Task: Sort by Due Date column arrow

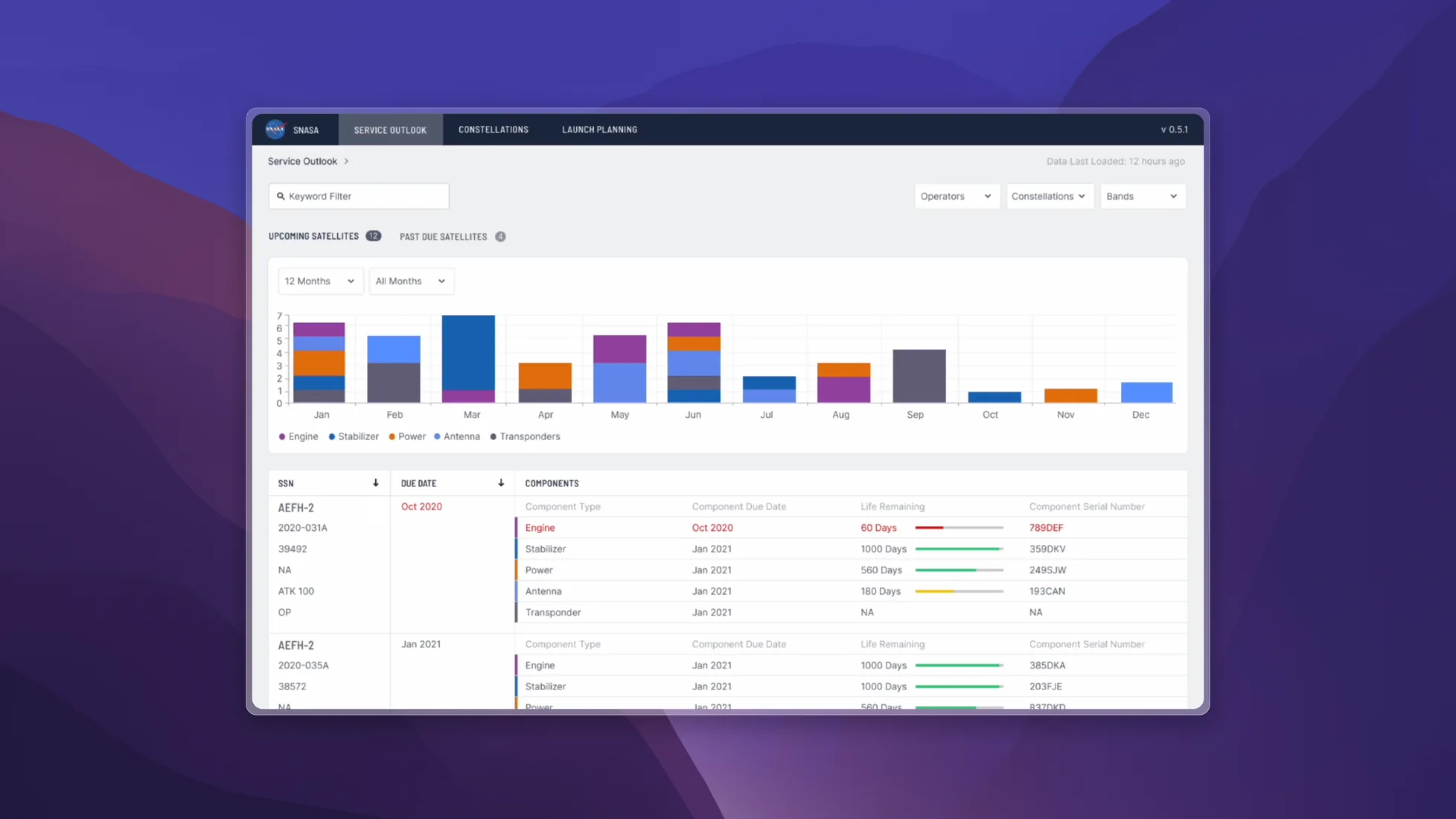Action: [501, 483]
